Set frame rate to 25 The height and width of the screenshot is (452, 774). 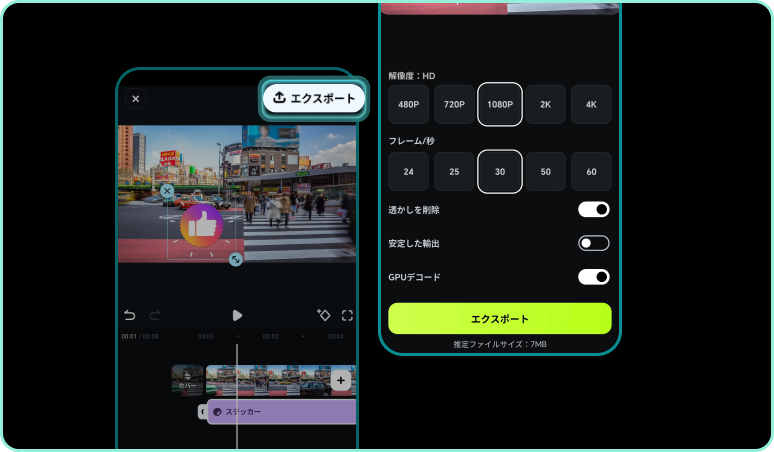click(454, 172)
